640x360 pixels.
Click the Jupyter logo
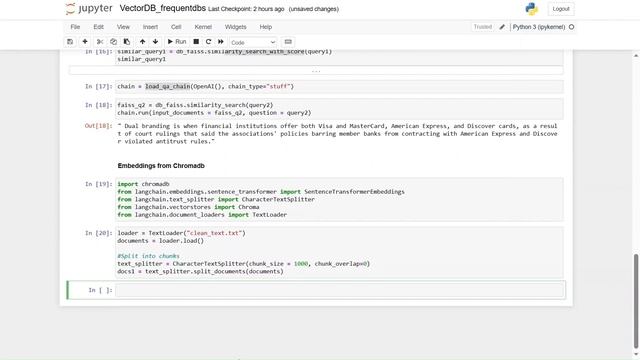[x=89, y=9]
